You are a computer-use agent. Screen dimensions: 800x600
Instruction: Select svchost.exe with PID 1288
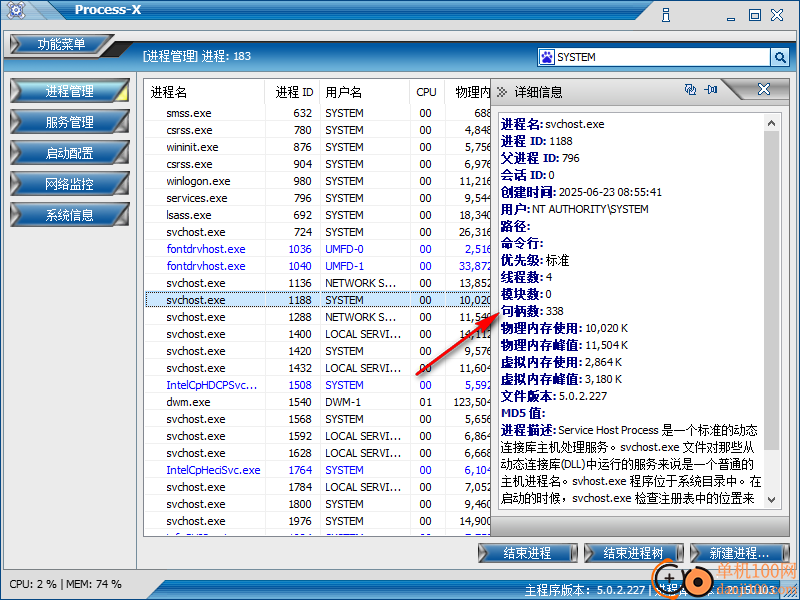tap(317, 317)
